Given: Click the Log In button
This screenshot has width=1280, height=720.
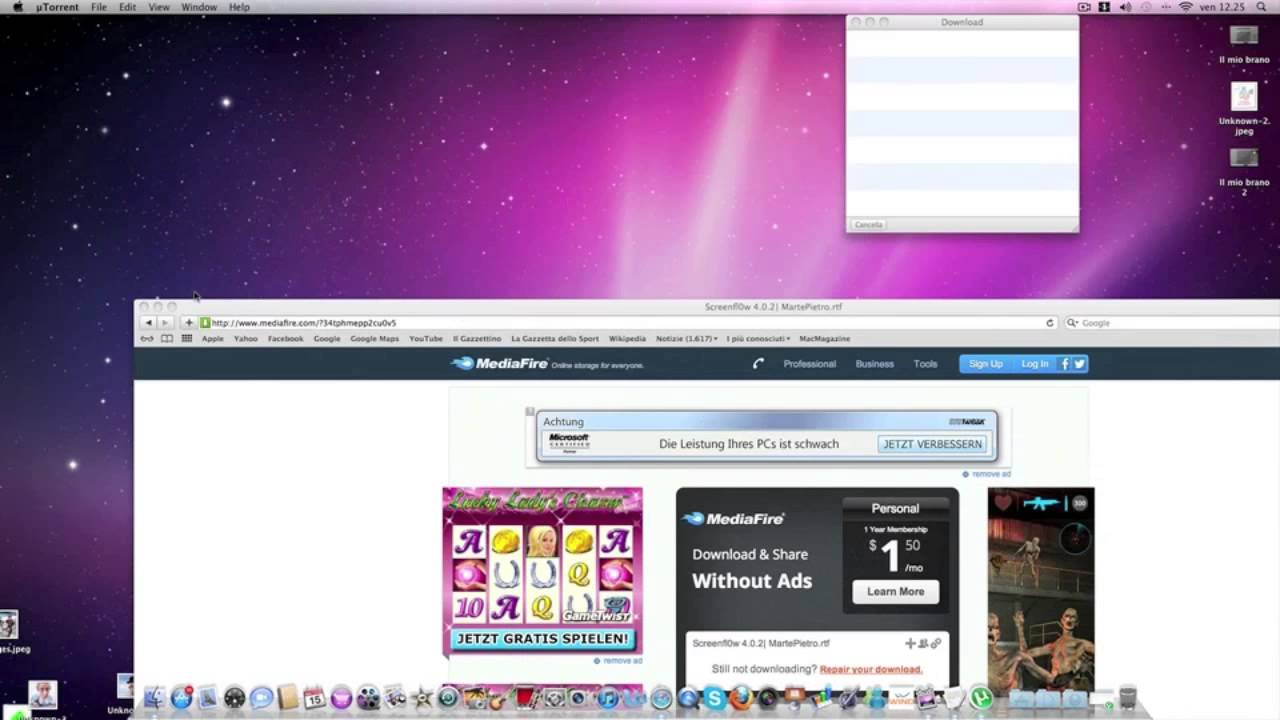Looking at the screenshot, I should click(x=1034, y=364).
